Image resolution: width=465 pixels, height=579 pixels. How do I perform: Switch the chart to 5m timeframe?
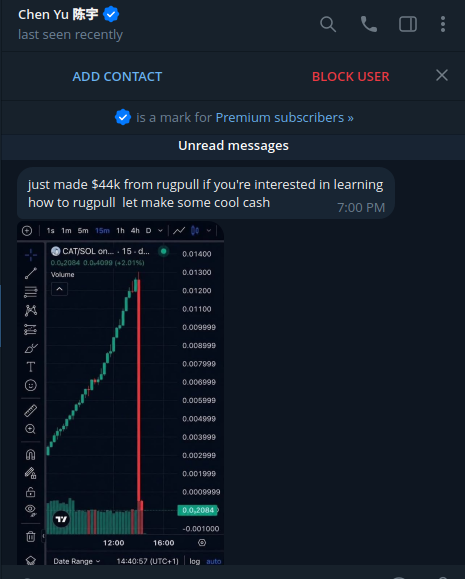(83, 230)
